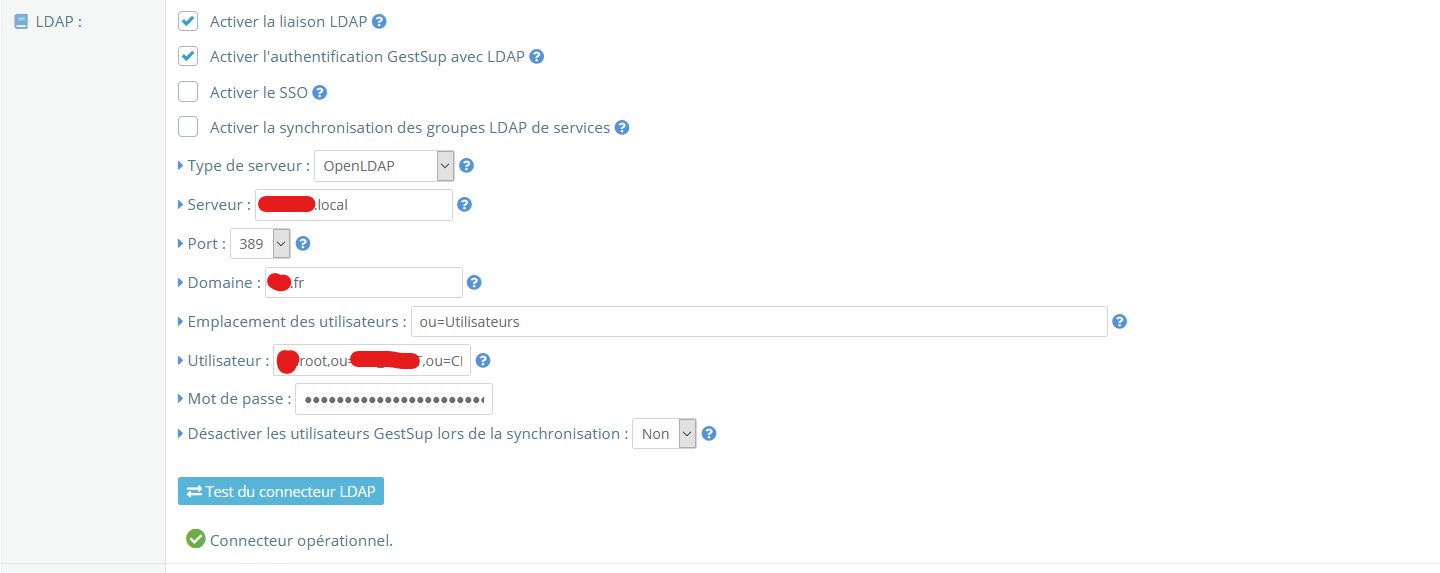Image resolution: width=1440 pixels, height=573 pixels.
Task: Expand the Port 389 dropdown
Action: point(260,243)
